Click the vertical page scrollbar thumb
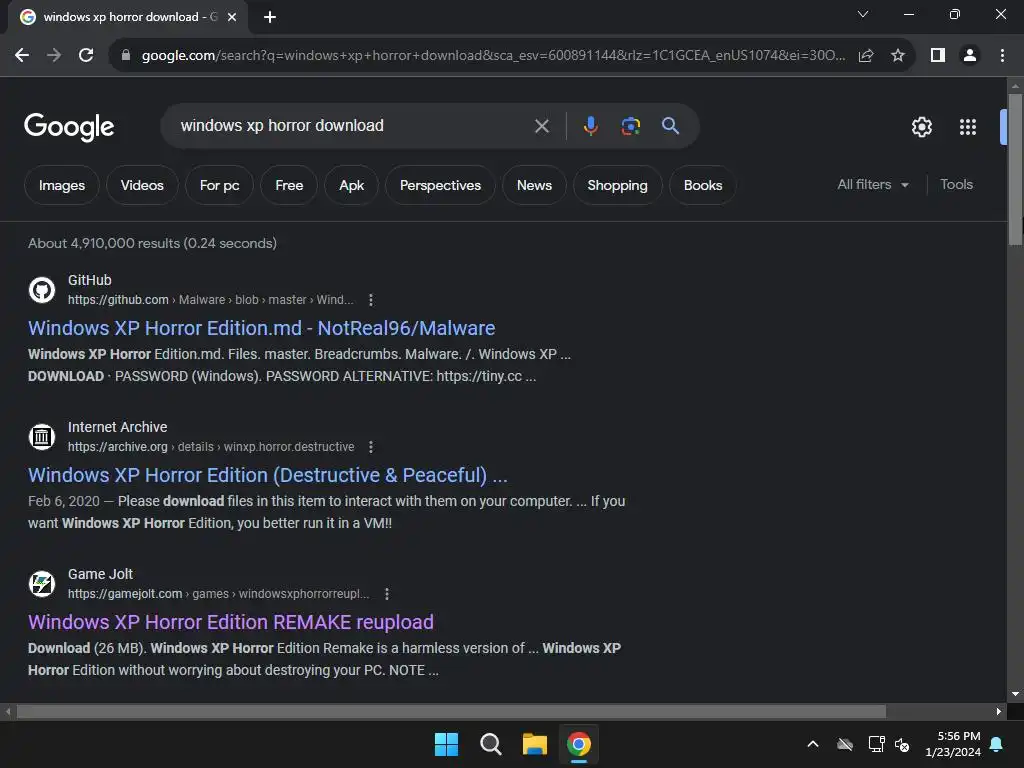Screen dimensions: 1024x768 click(x=1015, y=170)
